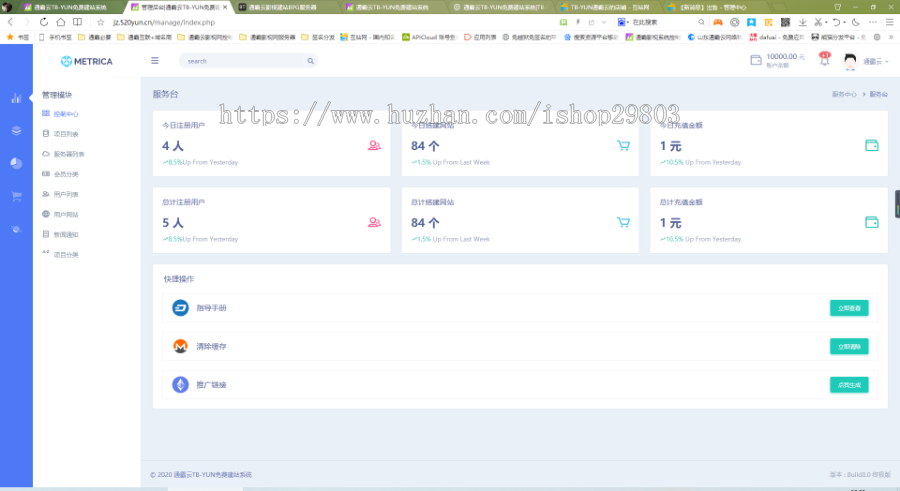
Task: Open the bar chart analytics sidebar icon
Action: (x=16, y=98)
